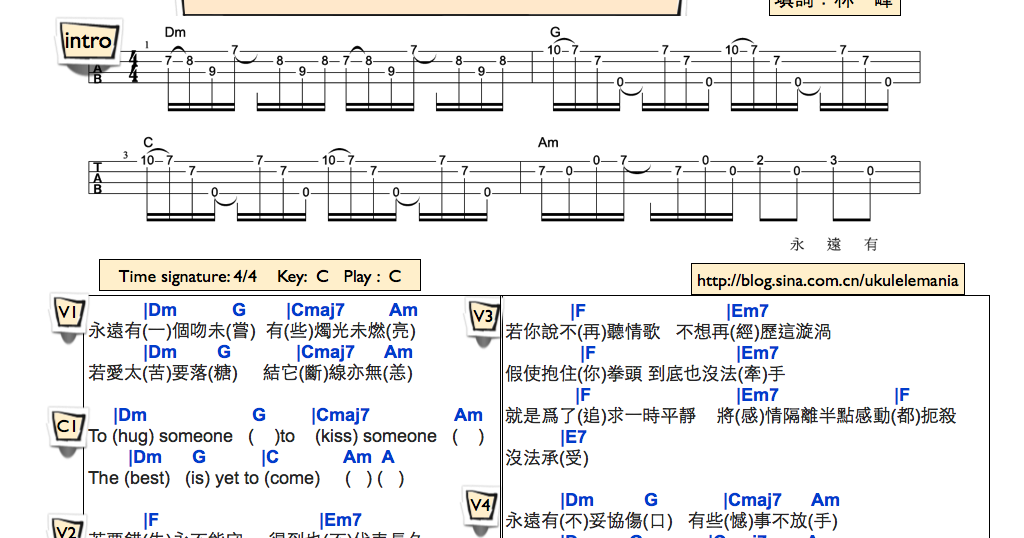Select the V2 verse marker
Screen dimensions: 1024x538
pyautogui.click(x=67, y=528)
